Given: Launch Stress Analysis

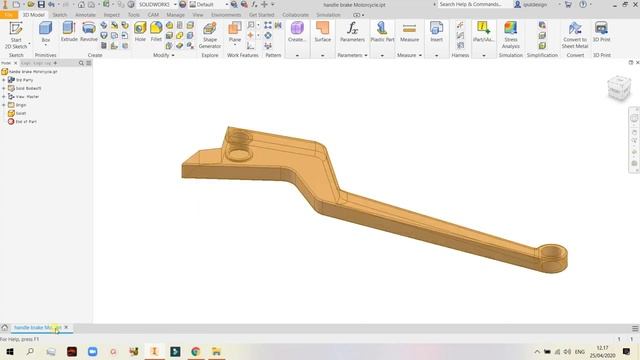Looking at the screenshot, I should [x=511, y=35].
